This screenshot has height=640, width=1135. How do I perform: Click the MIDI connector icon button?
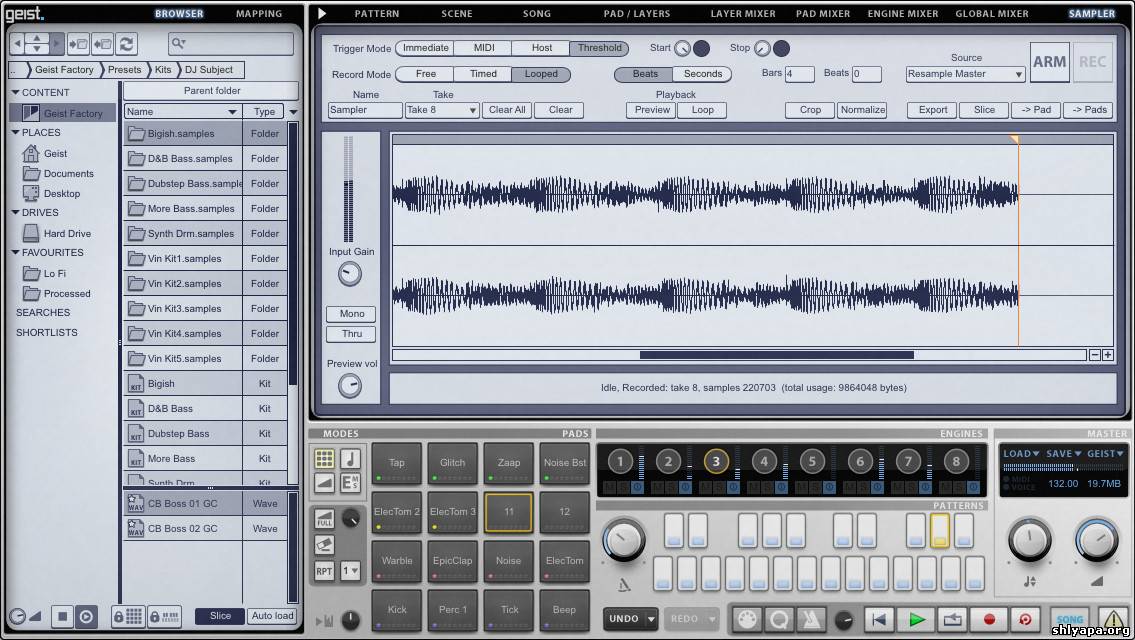pyautogui.click(x=744, y=619)
